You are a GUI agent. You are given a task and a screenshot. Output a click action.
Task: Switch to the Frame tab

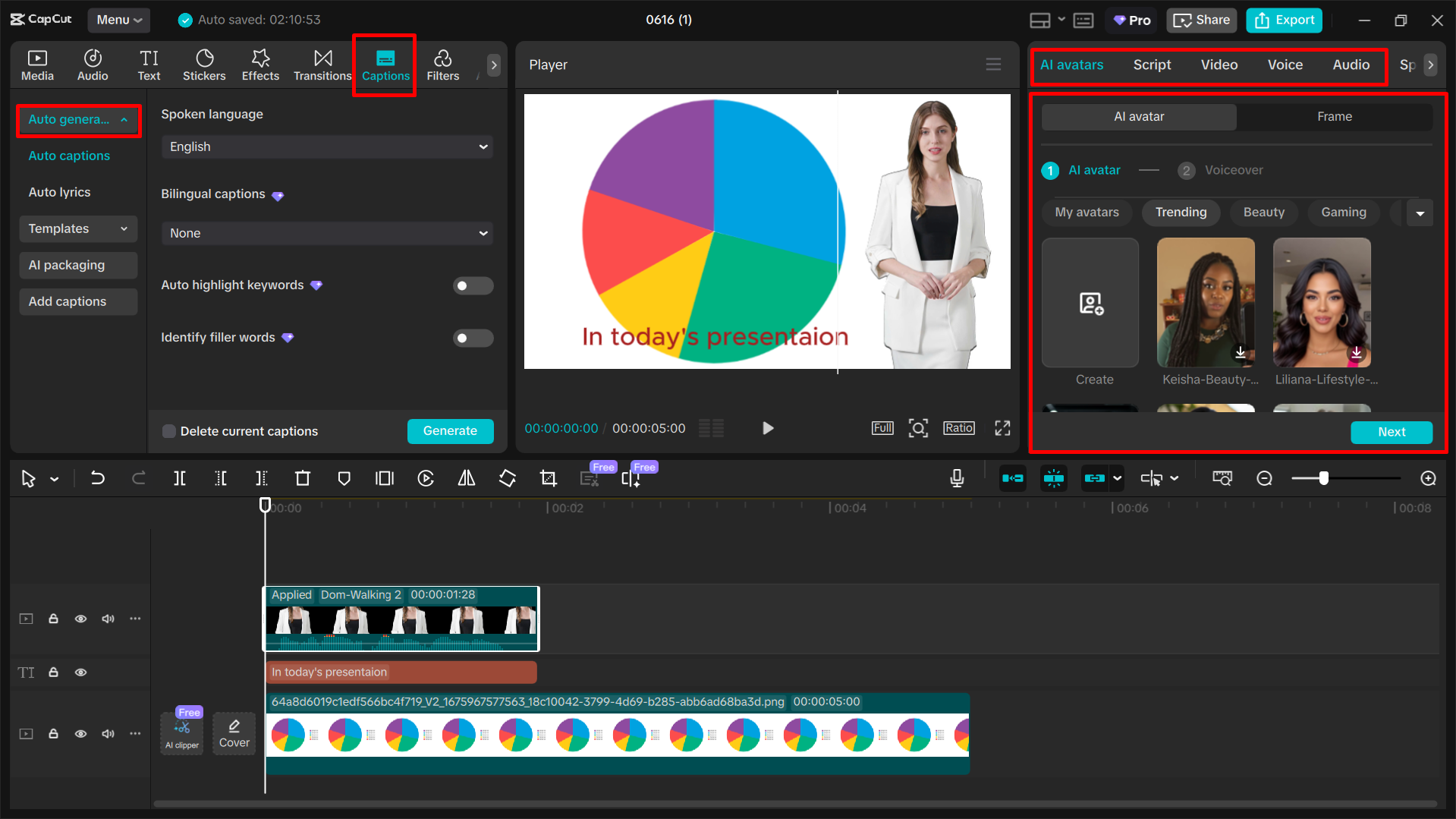coord(1335,116)
